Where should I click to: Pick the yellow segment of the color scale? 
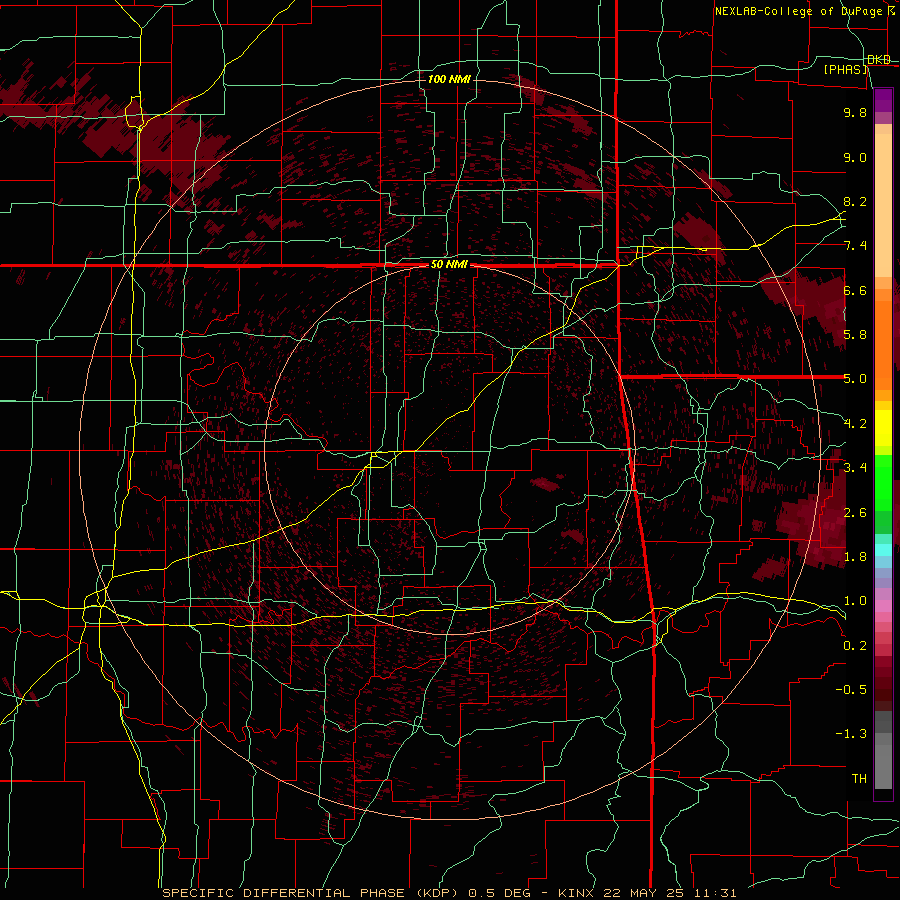883,428
